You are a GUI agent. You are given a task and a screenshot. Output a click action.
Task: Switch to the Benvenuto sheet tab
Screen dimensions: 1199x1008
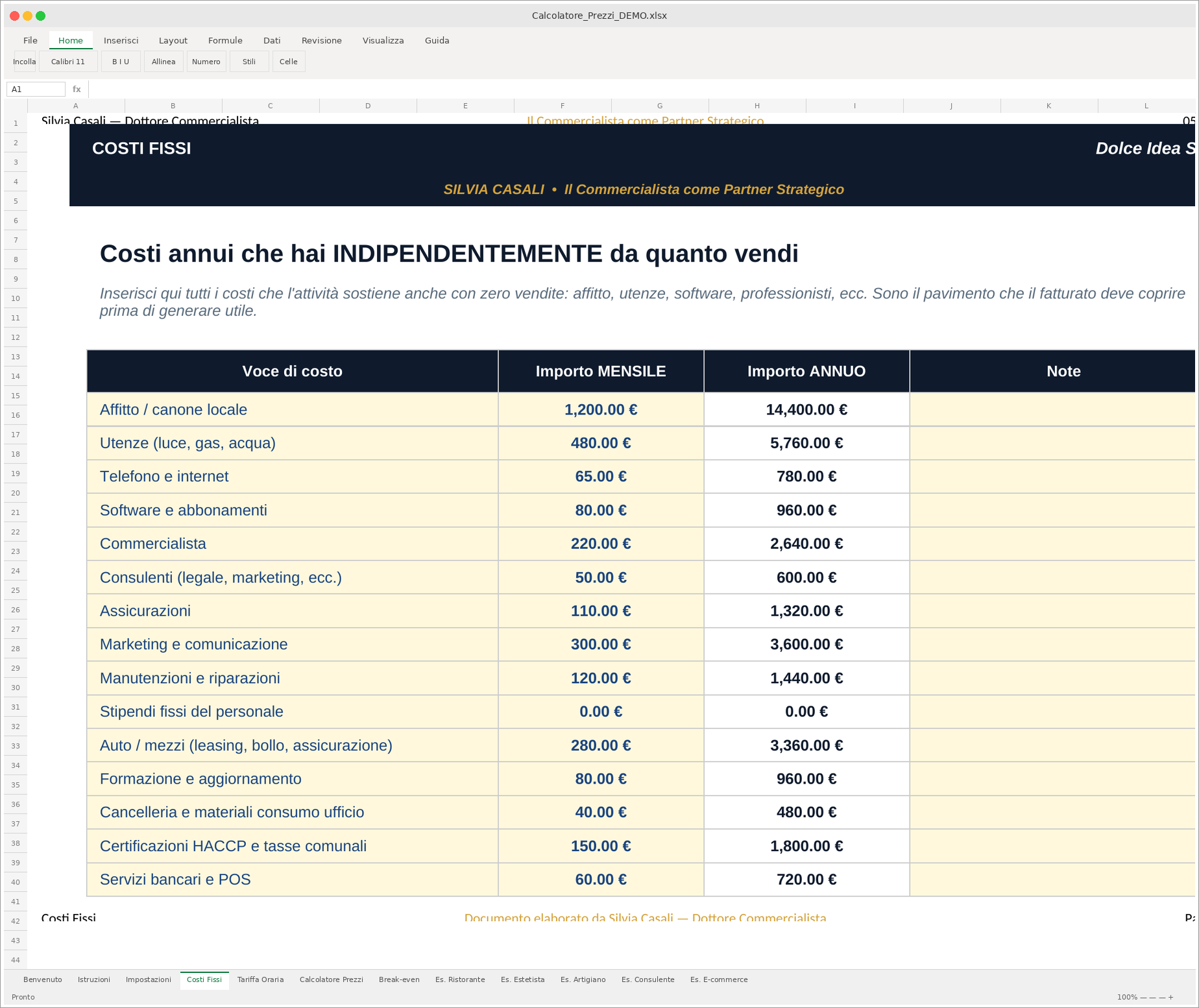coord(43,979)
